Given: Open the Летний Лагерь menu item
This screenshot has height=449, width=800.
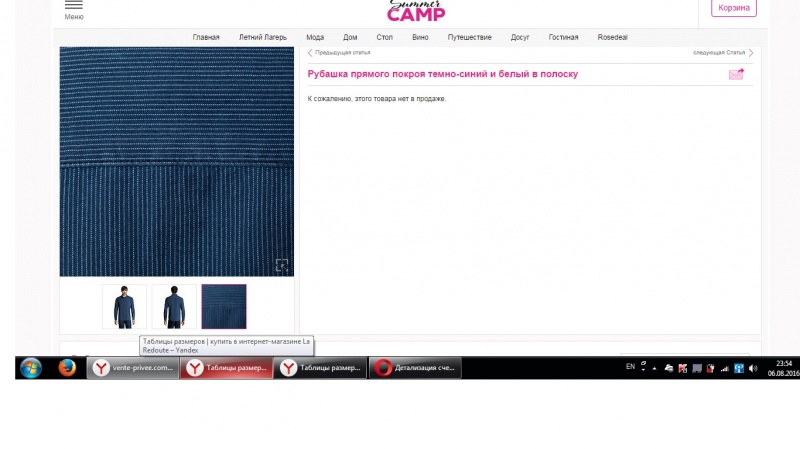Looking at the screenshot, I should pos(263,37).
